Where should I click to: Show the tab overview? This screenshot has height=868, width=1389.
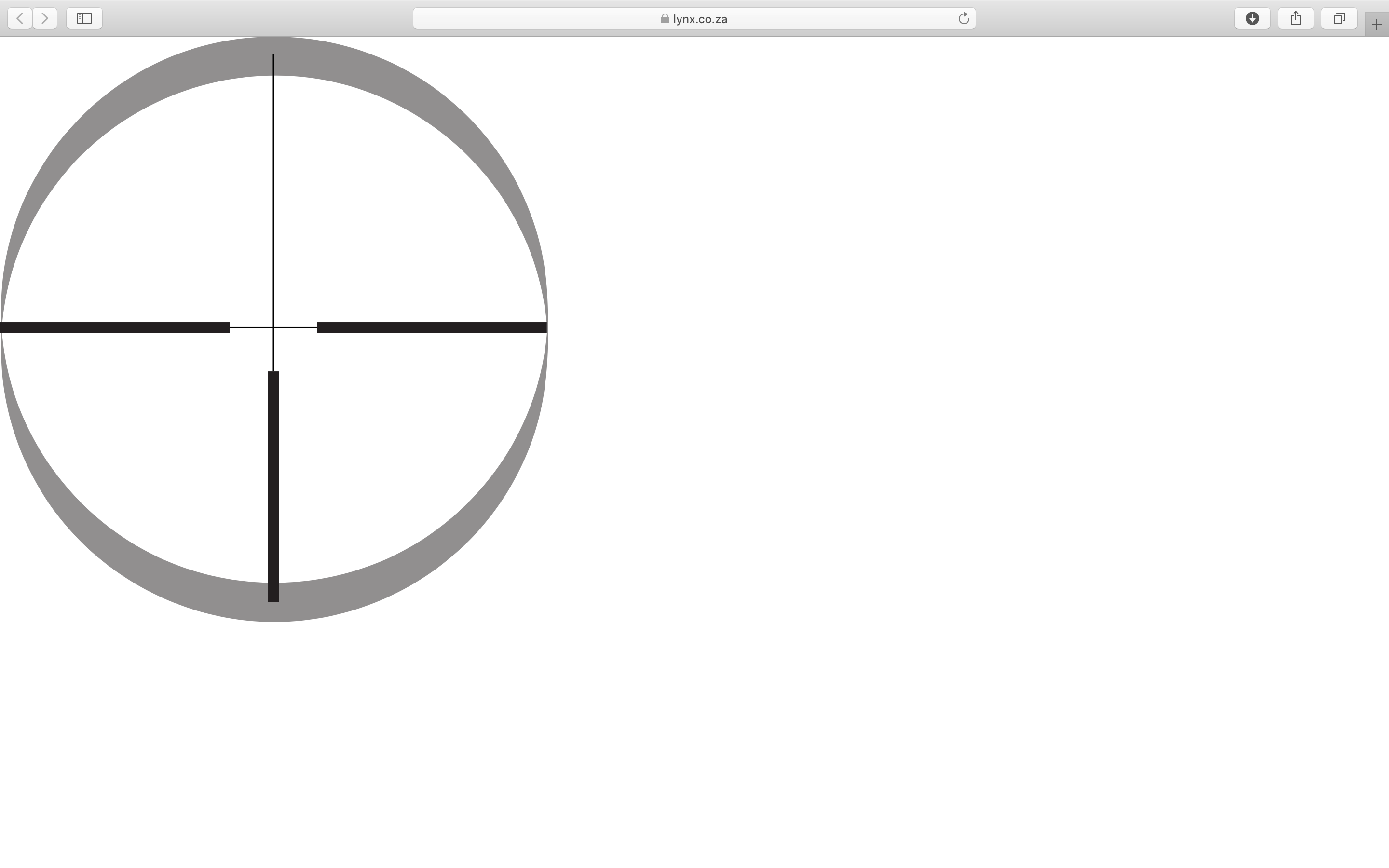[x=1339, y=18]
